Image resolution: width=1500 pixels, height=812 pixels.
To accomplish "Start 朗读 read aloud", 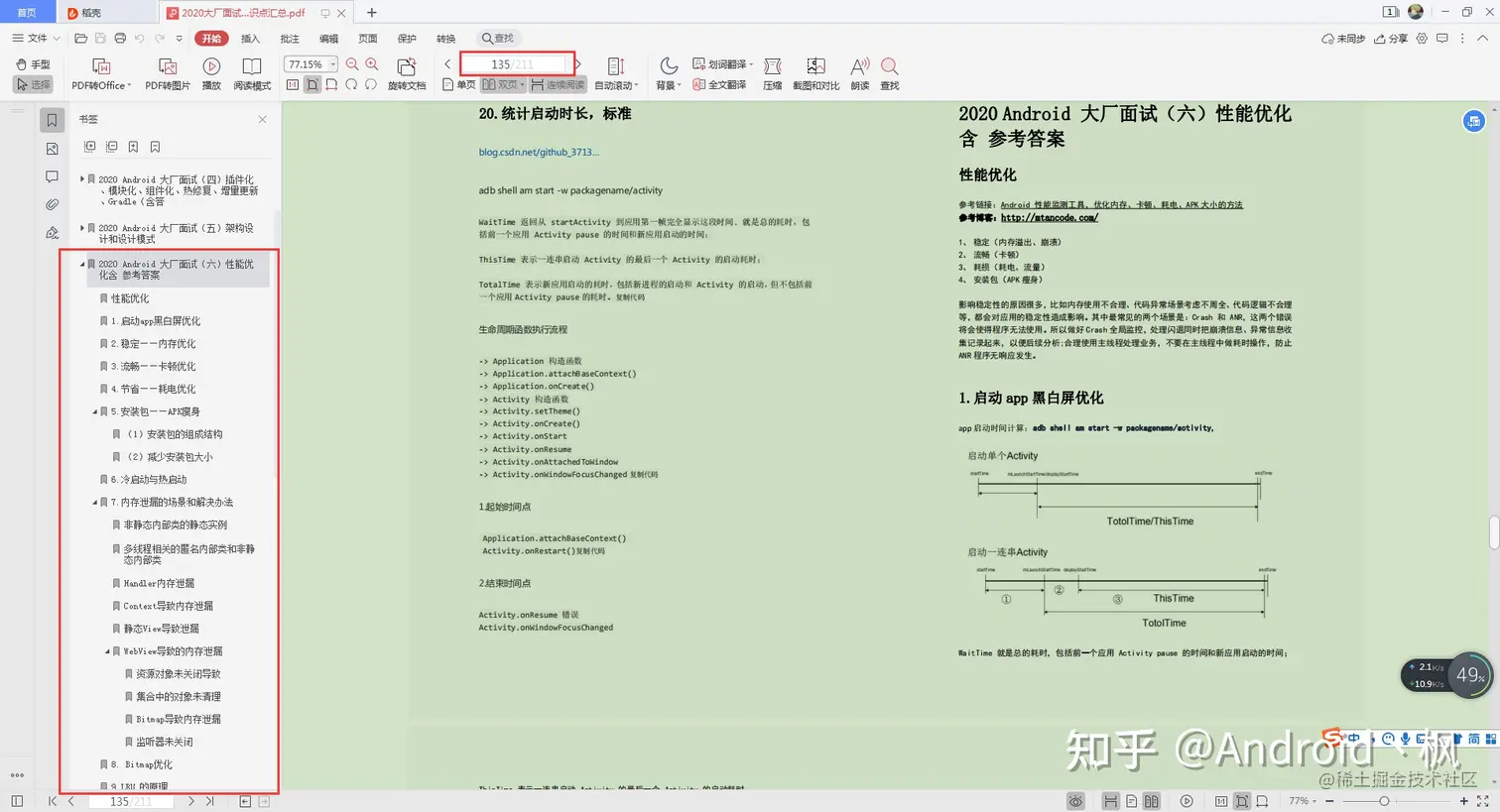I will click(860, 74).
